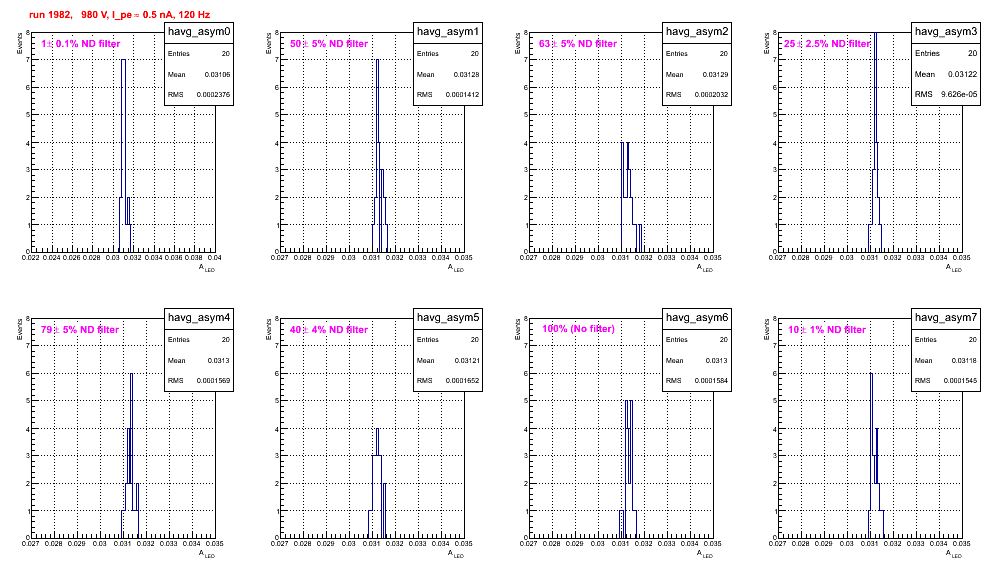Click the 0.04 x-axis label of havg_asym0 plot

pyautogui.click(x=215, y=258)
